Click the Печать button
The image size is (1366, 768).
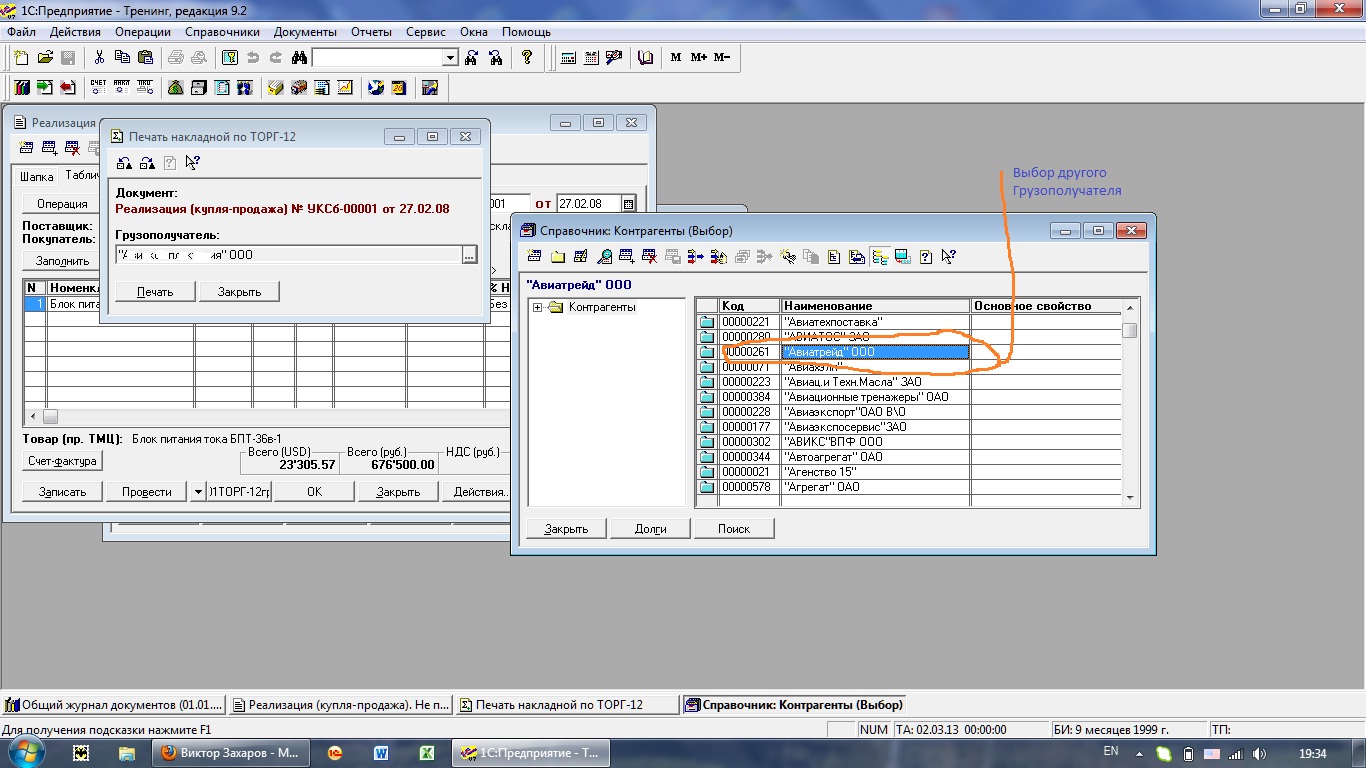[x=155, y=292]
